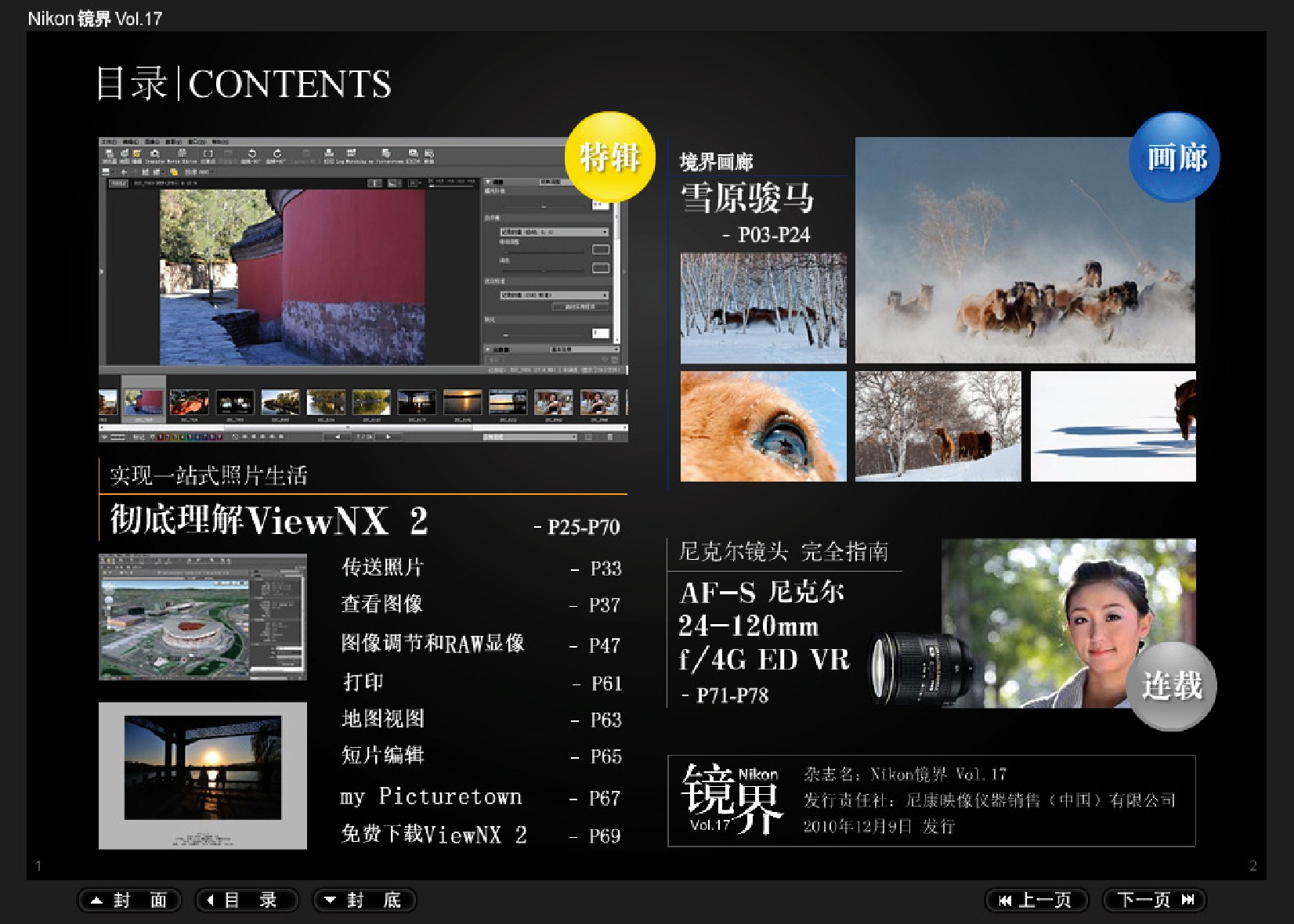
Task: Click the yellow 特辑 badge
Action: pyautogui.click(x=610, y=157)
